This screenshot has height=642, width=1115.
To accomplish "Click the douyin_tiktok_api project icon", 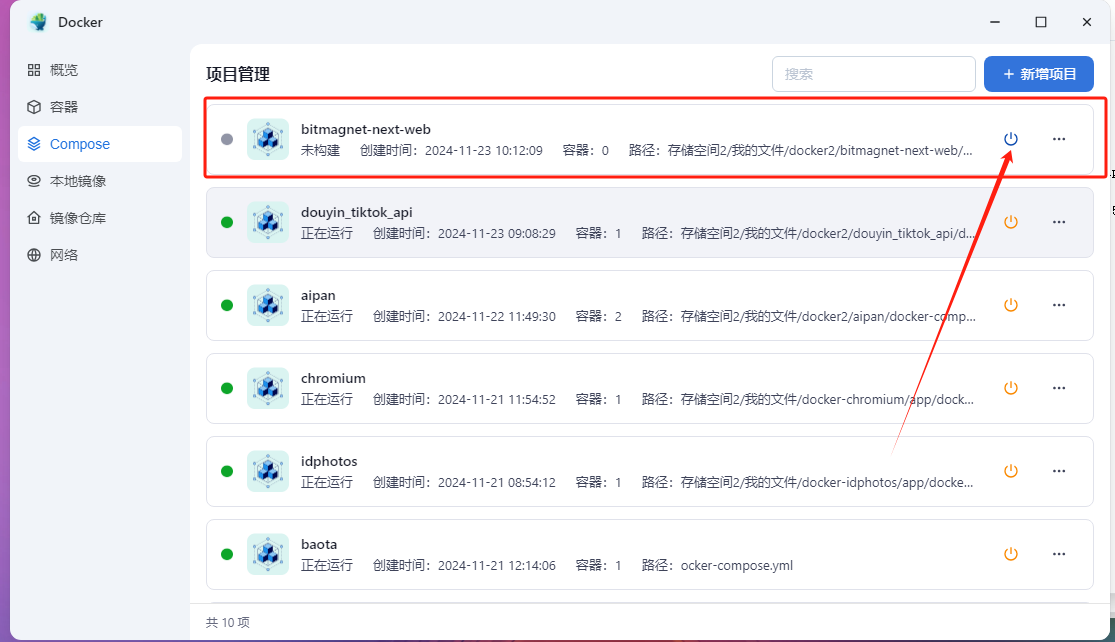I will [x=268, y=223].
